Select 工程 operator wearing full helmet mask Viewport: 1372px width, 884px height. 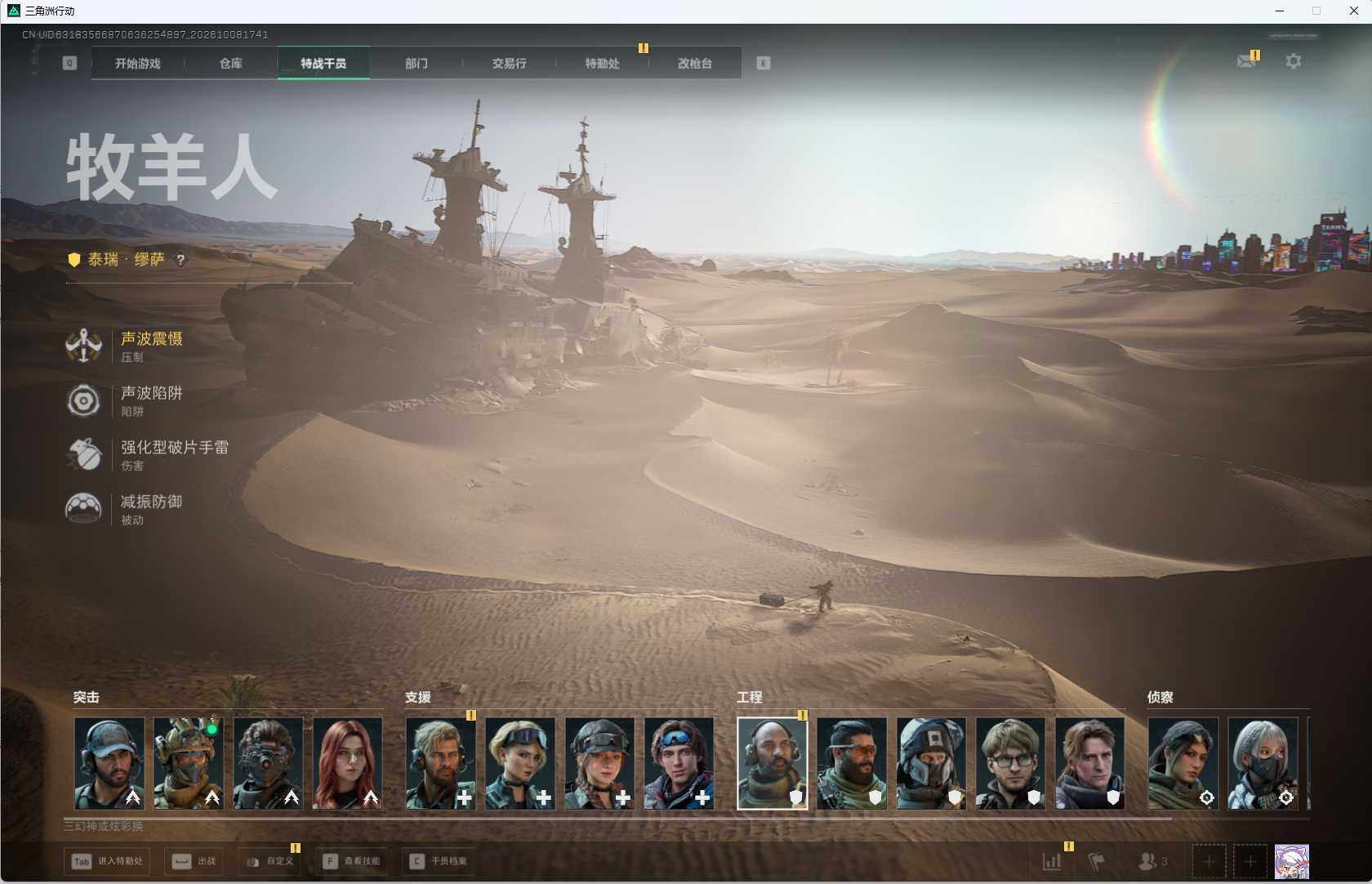(x=931, y=764)
